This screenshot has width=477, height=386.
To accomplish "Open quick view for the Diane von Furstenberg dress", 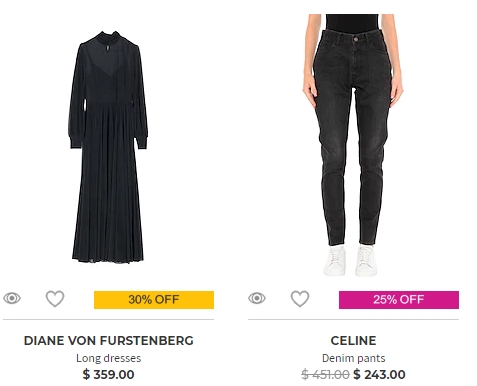I will pos(12,298).
